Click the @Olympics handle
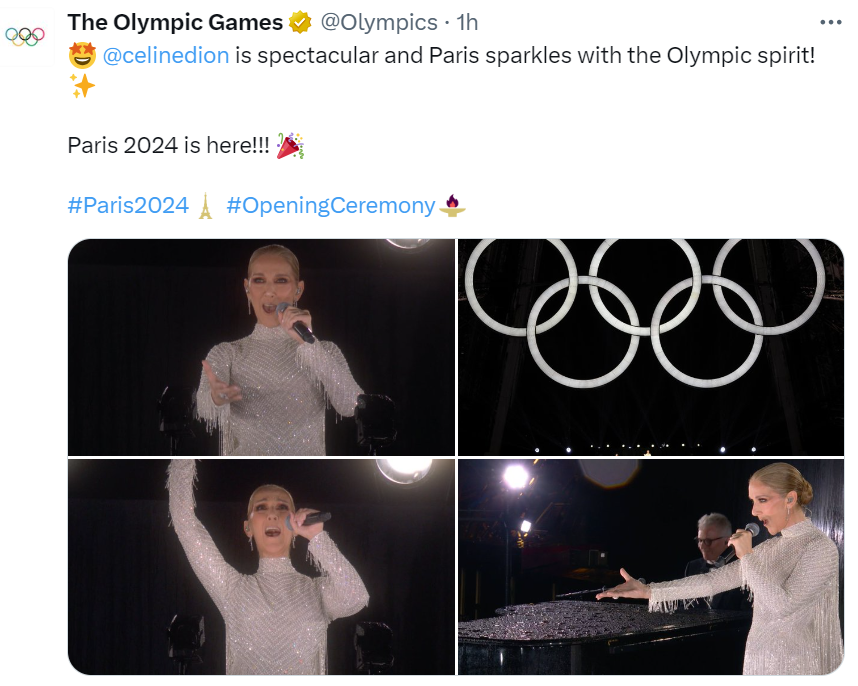Image resolution: width=858 pixels, height=686 pixels. 379,22
